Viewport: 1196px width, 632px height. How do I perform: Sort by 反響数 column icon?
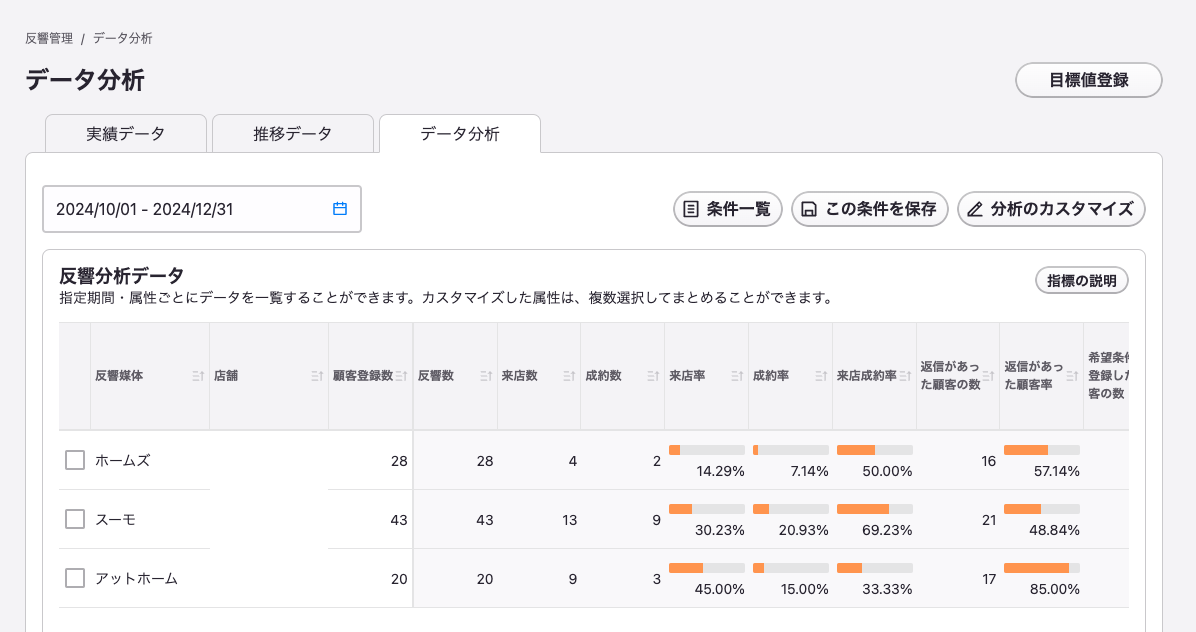click(486, 376)
